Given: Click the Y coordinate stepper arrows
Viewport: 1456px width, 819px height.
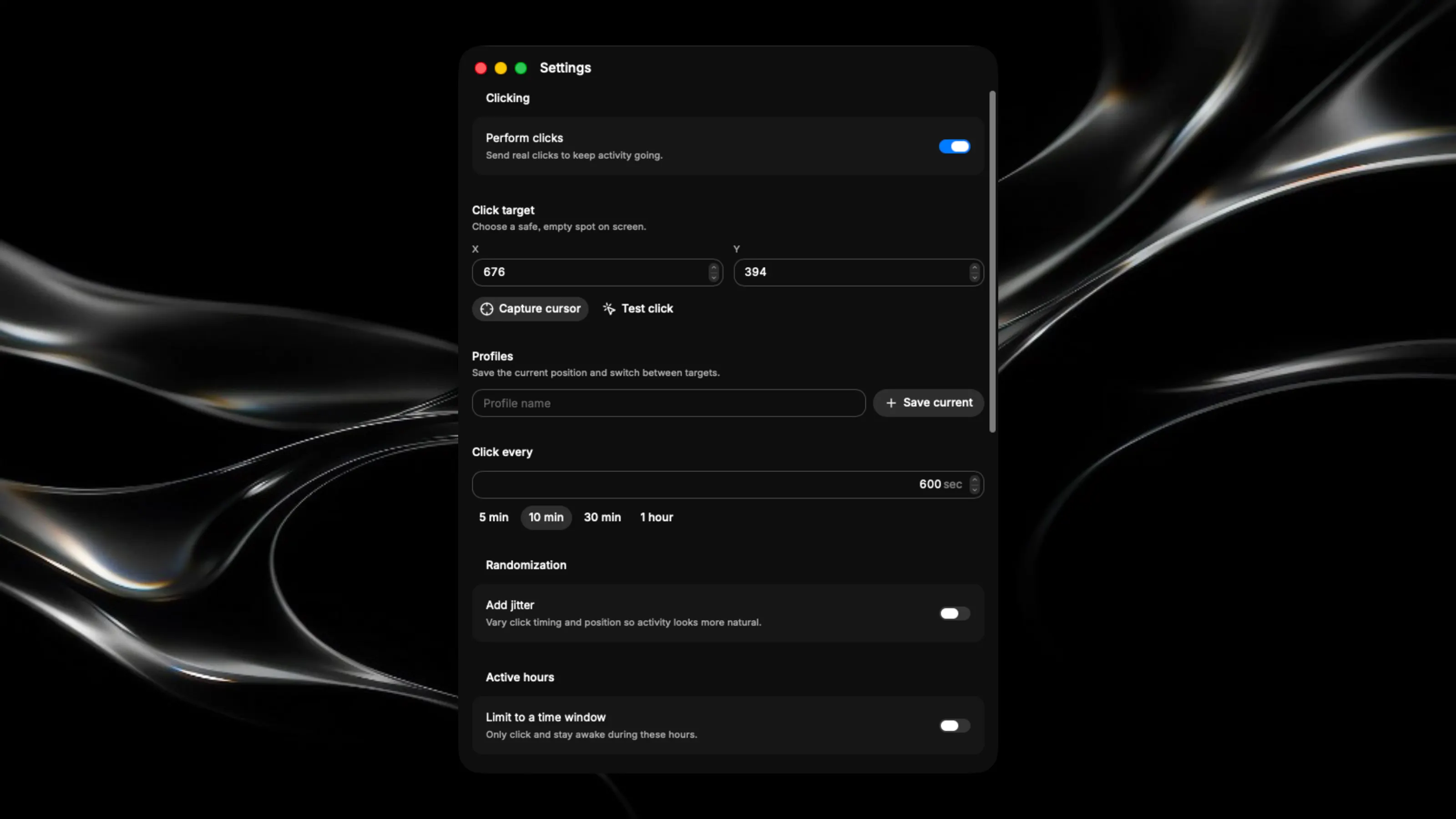Looking at the screenshot, I should click(974, 273).
